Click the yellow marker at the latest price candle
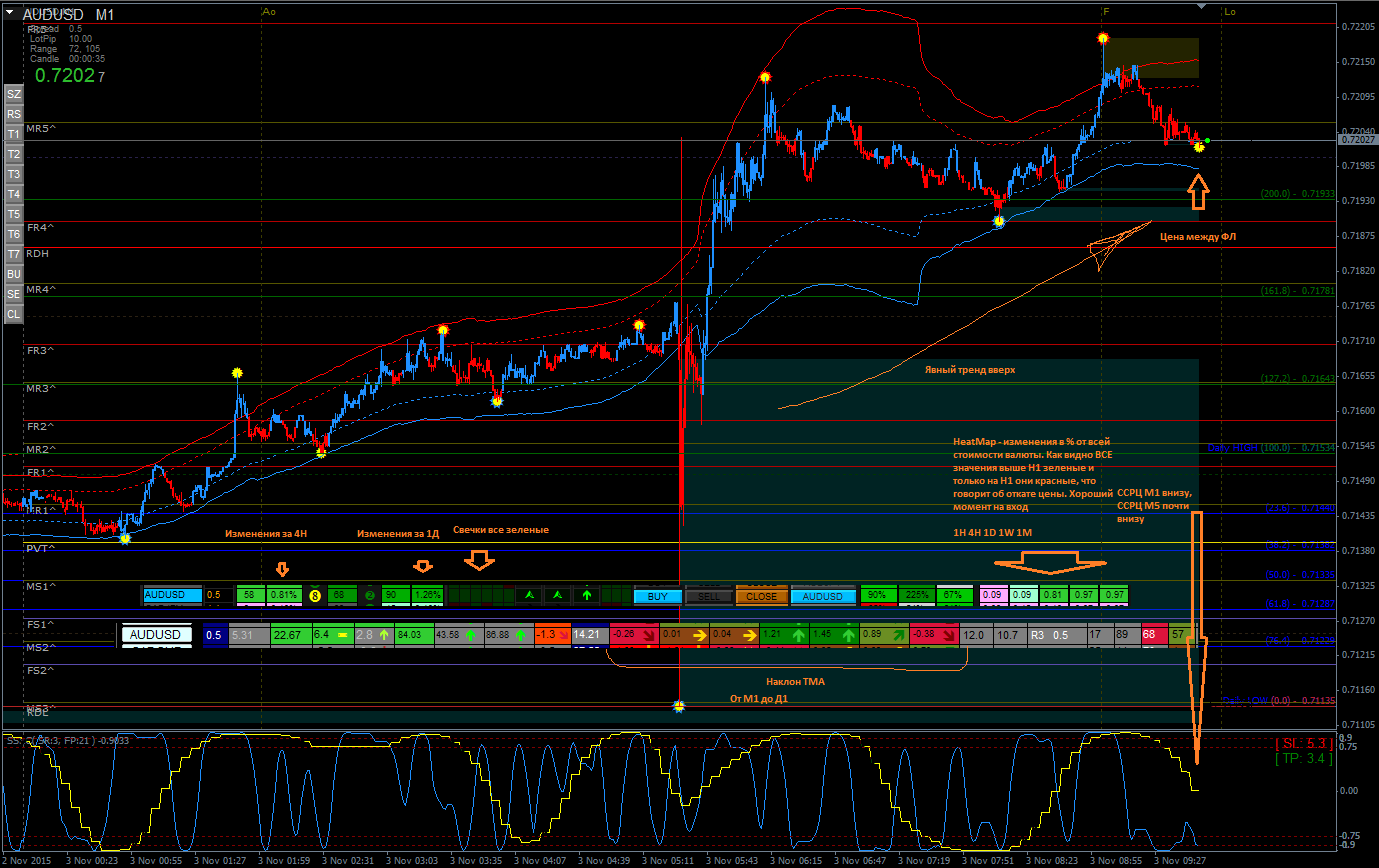 [1199, 147]
